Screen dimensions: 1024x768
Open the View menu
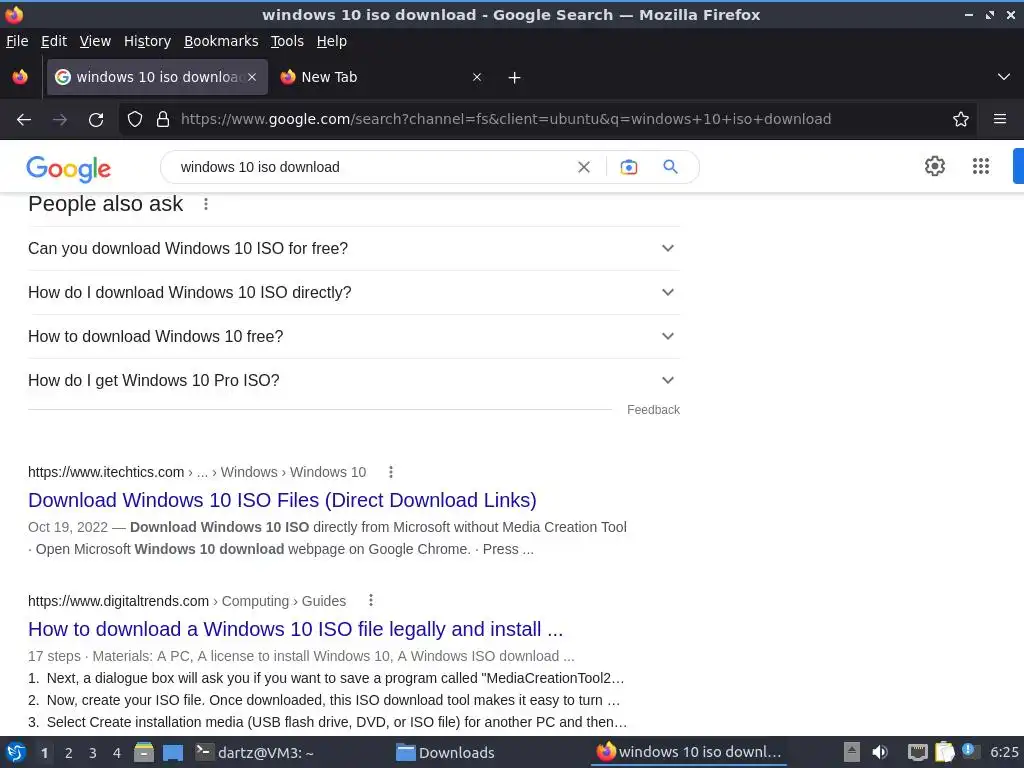click(95, 41)
